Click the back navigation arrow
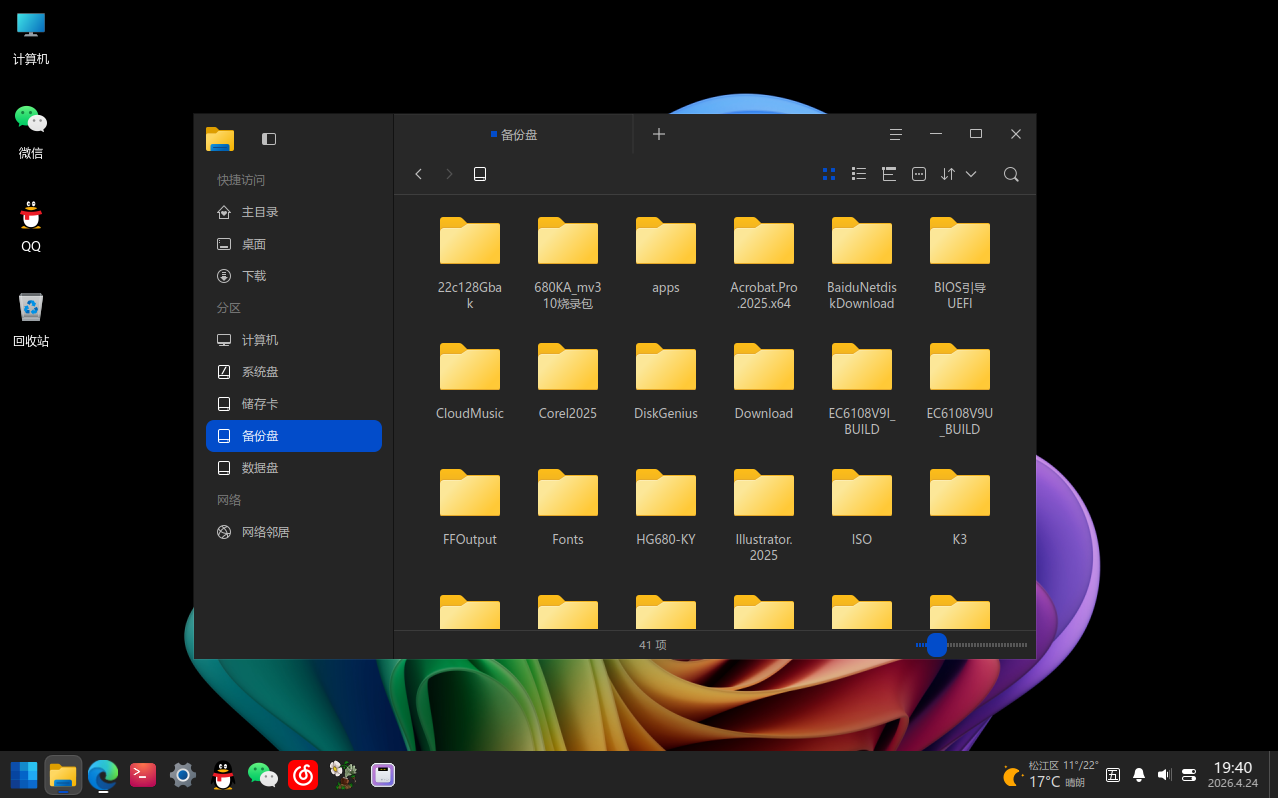The height and width of the screenshot is (798, 1278). (419, 174)
